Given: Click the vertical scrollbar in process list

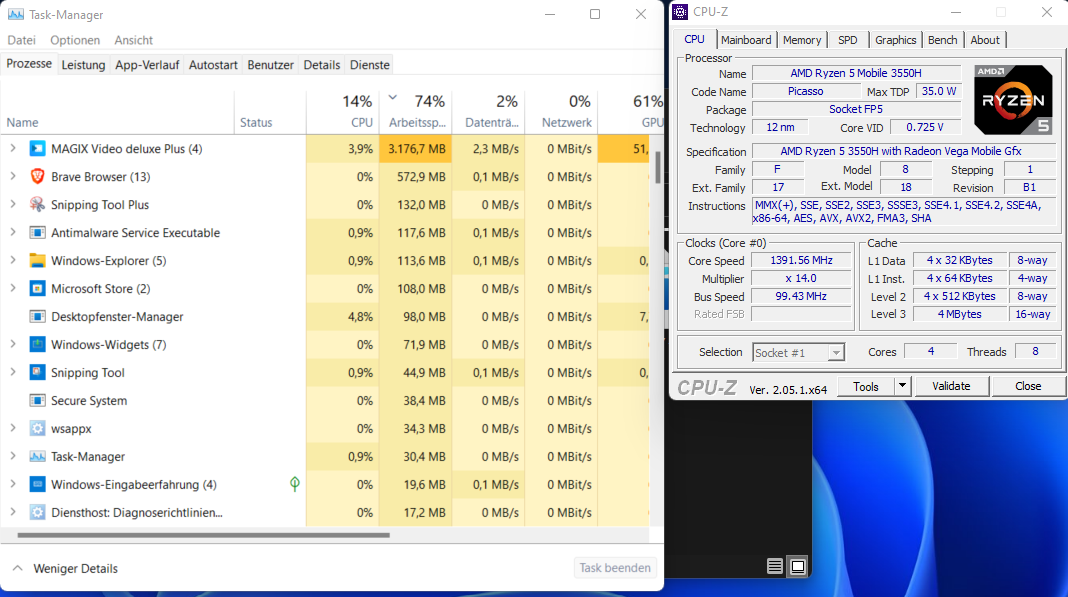Looking at the screenshot, I should tap(657, 167).
